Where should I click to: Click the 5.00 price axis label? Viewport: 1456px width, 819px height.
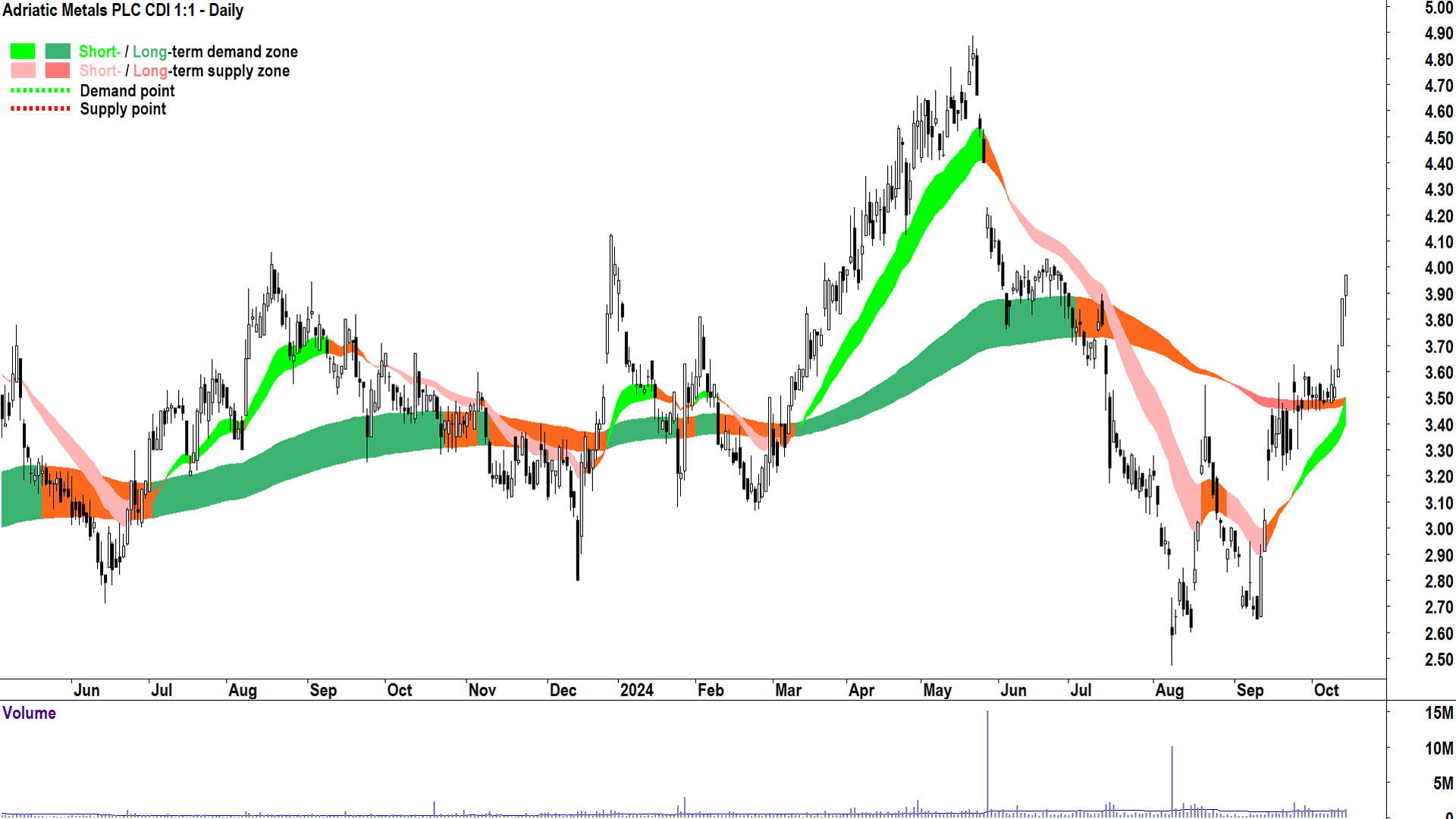(1439, 8)
